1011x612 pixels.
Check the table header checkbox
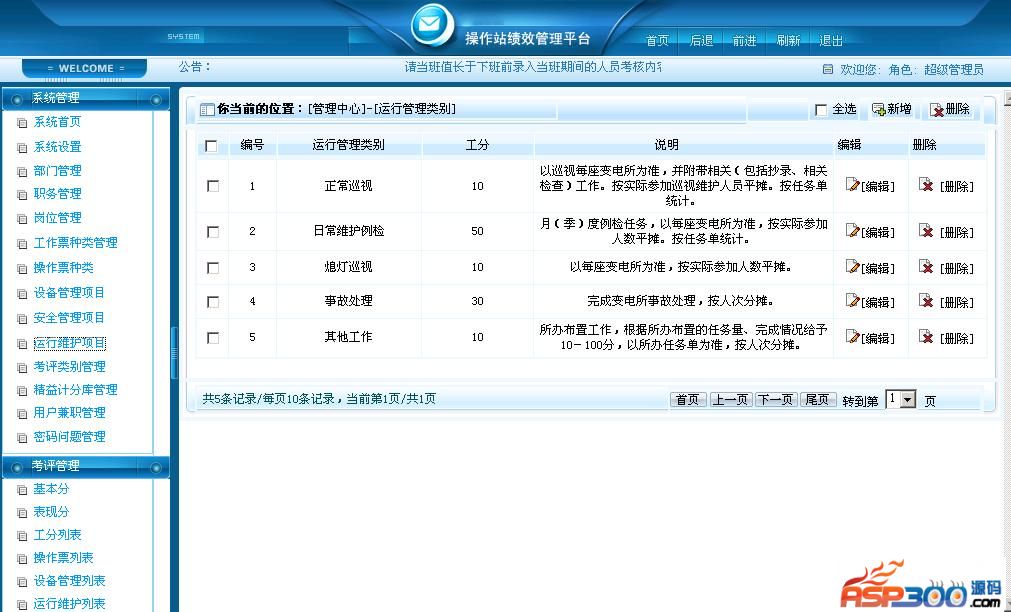coord(211,146)
